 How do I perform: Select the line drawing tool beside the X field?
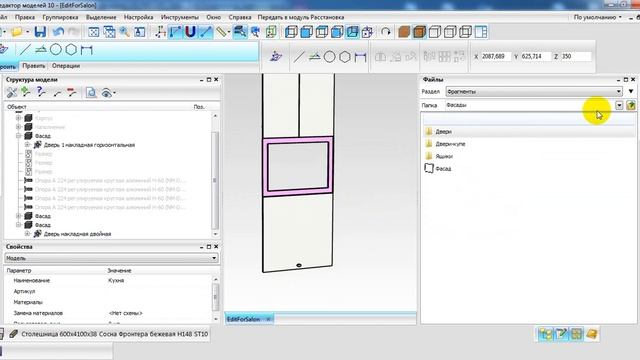tap(299, 57)
